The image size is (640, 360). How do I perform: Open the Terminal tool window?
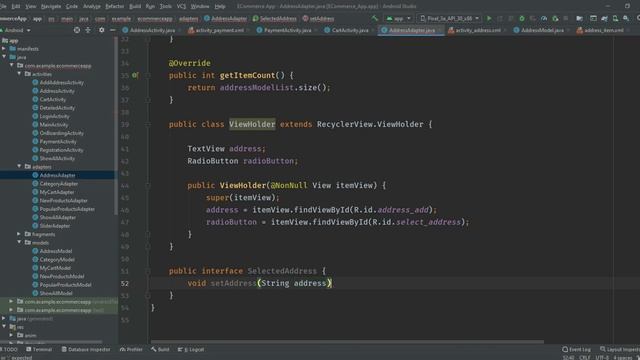coord(39,349)
